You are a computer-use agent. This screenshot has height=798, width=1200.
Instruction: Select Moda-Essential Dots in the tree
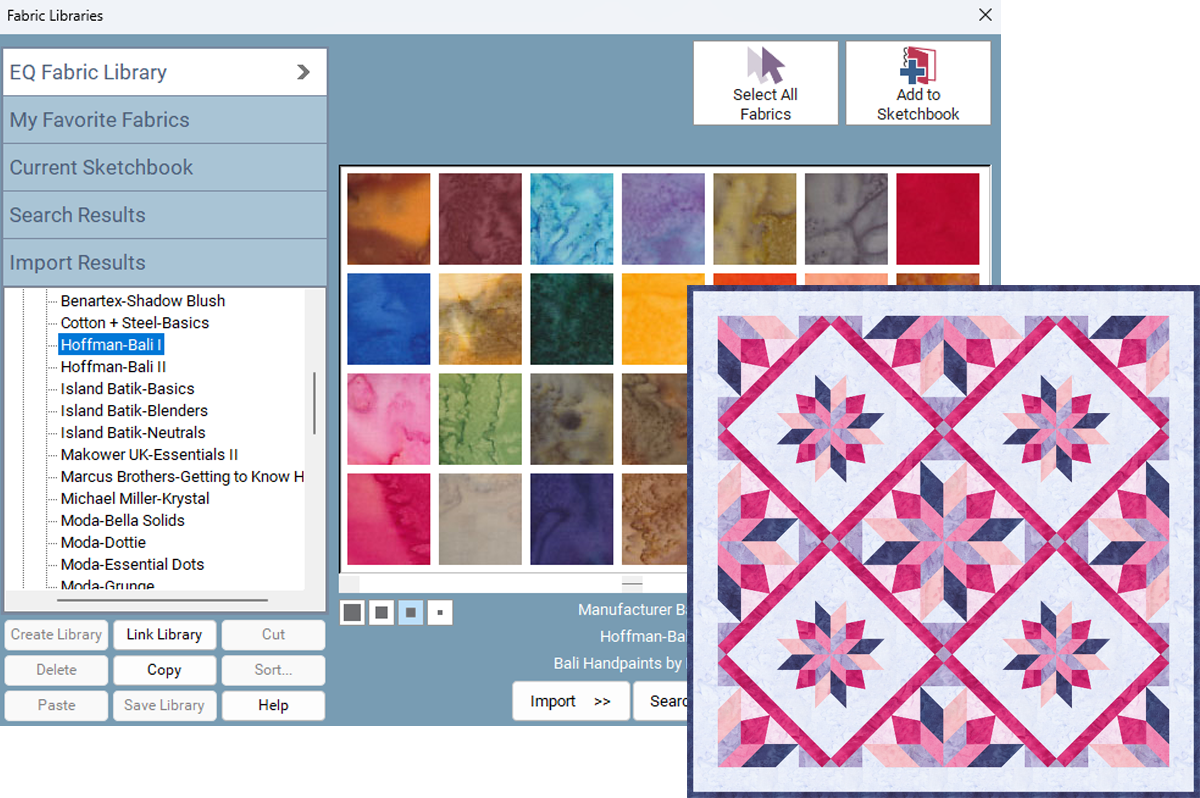132,565
